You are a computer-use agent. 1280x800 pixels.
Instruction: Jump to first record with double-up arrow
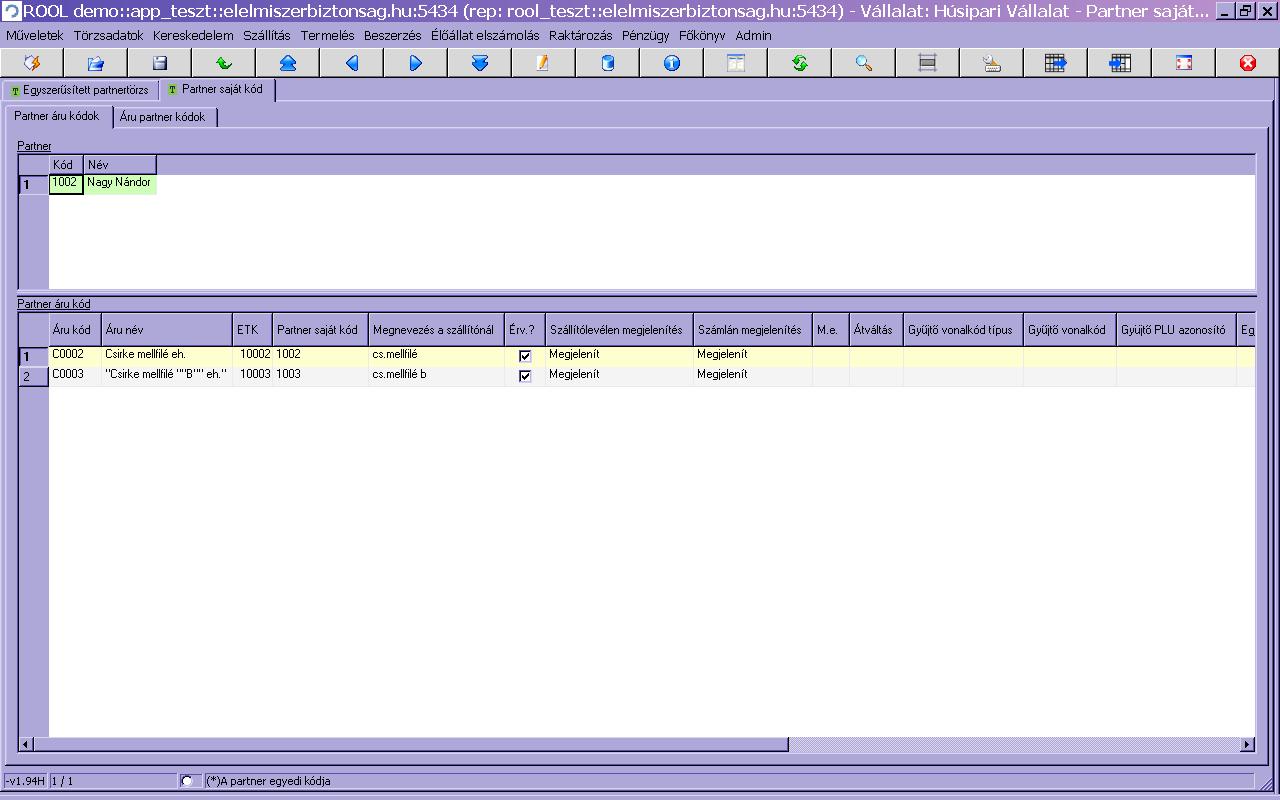tap(288, 63)
